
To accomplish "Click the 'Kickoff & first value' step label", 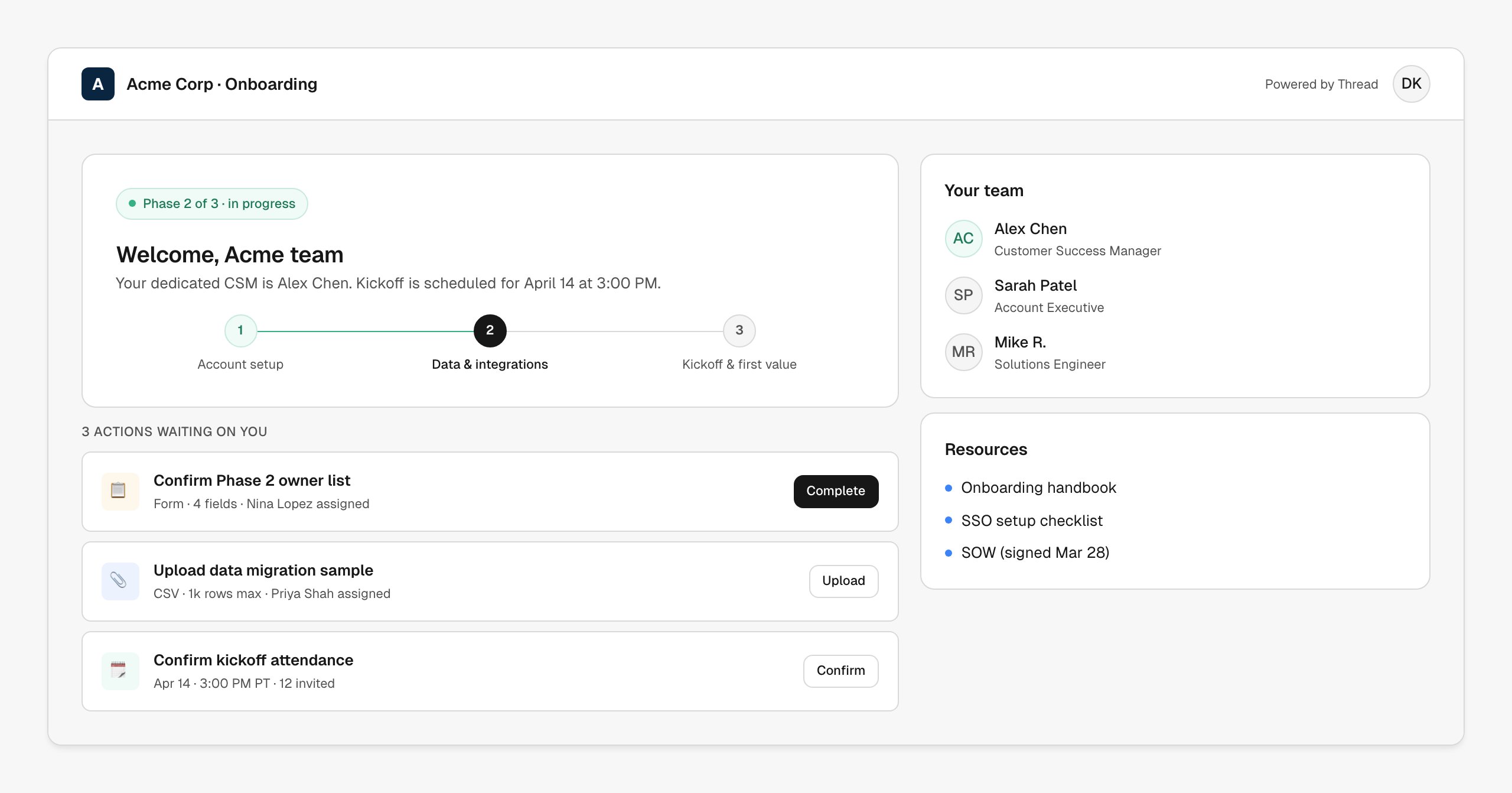I will [739, 364].
